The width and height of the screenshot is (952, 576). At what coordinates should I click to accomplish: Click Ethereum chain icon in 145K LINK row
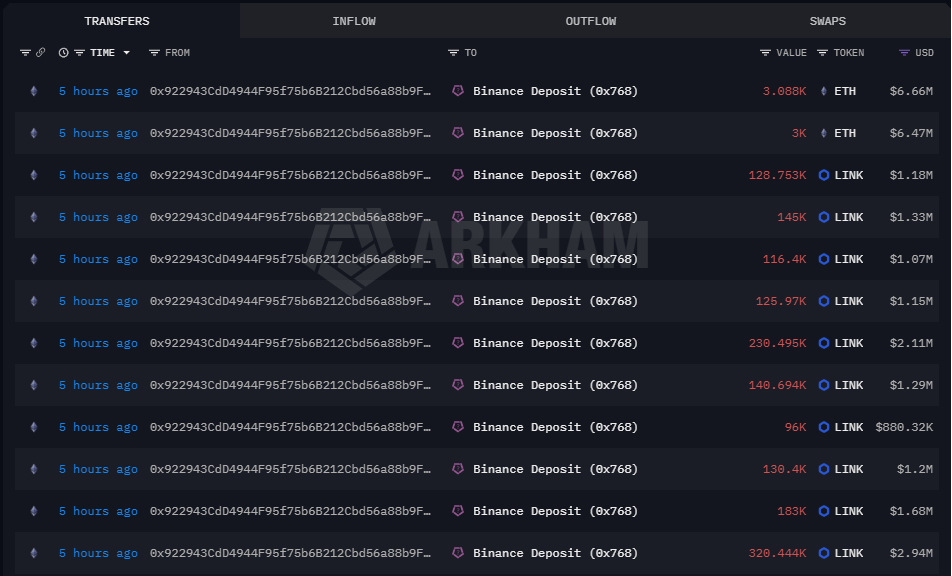pyautogui.click(x=34, y=217)
